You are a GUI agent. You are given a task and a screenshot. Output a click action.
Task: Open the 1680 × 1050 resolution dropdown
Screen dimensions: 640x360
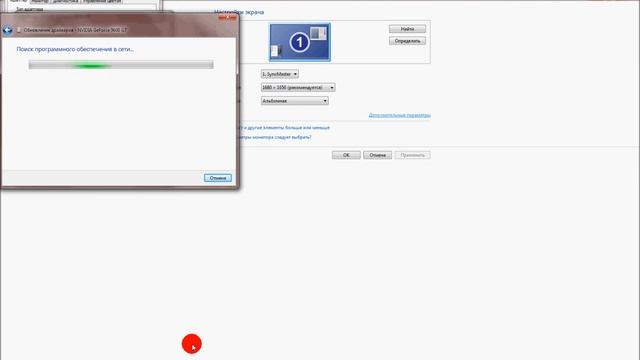pos(298,87)
